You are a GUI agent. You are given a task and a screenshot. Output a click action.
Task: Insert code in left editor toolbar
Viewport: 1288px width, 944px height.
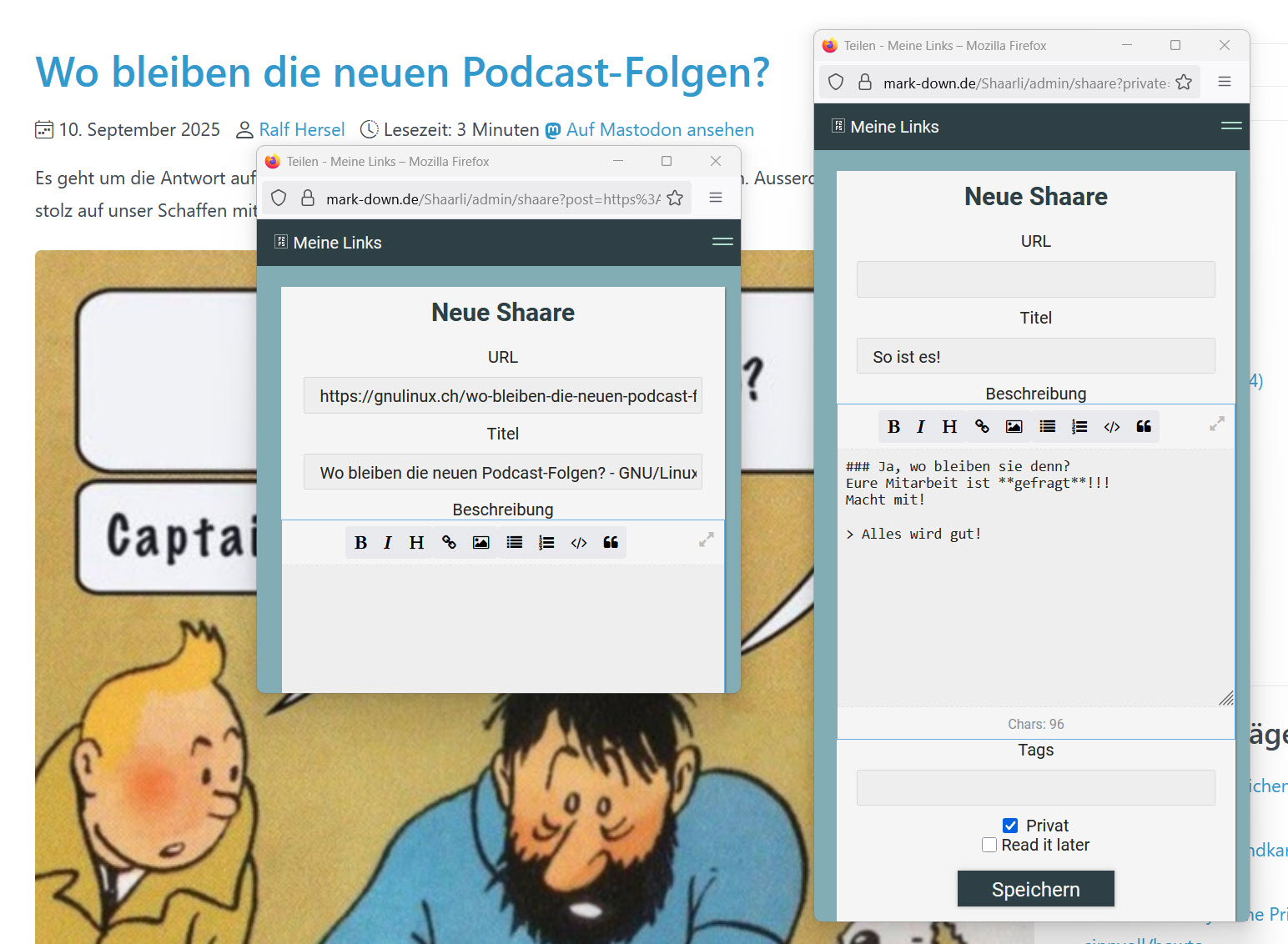point(578,543)
